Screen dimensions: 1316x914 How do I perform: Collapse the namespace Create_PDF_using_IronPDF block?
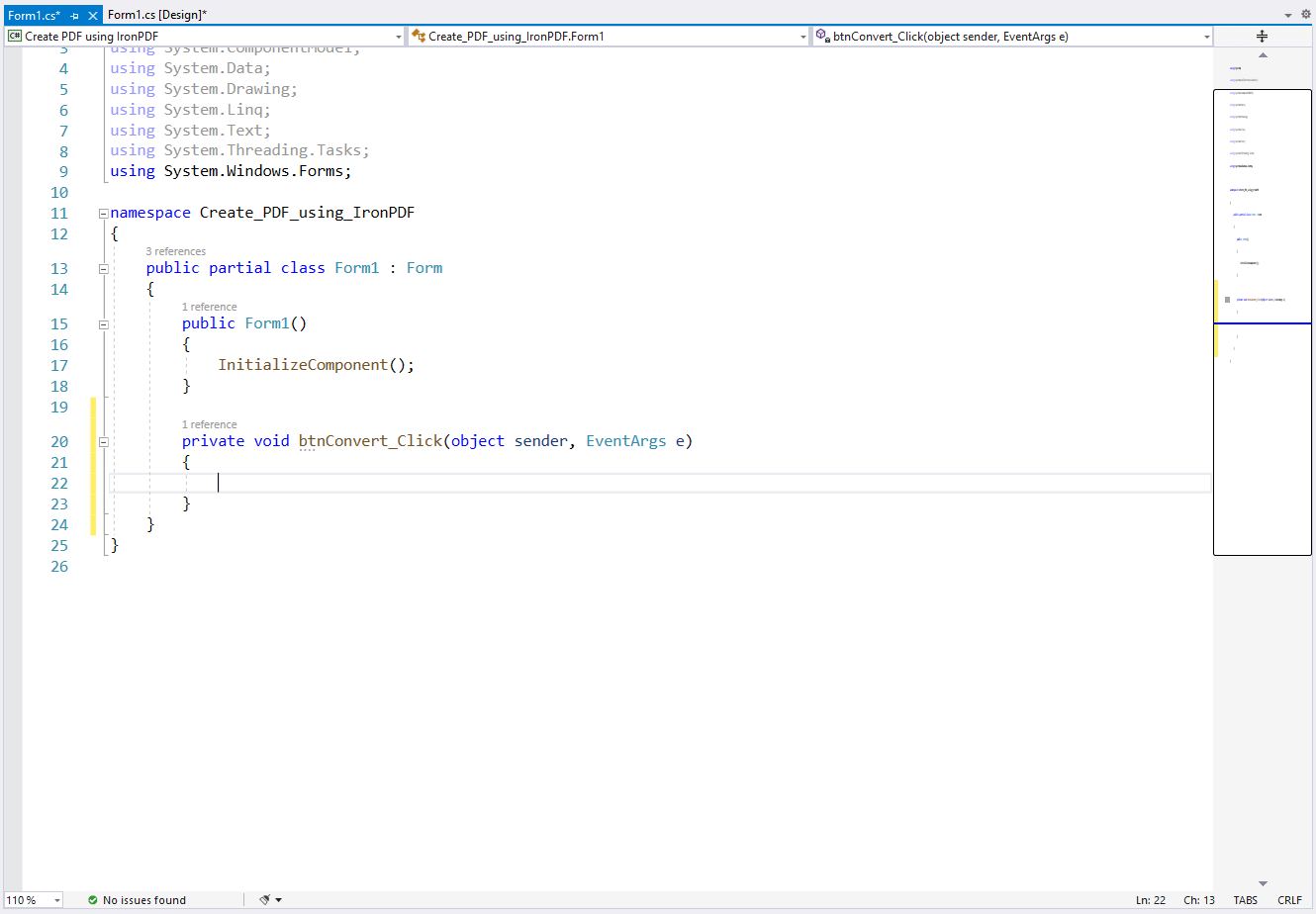tap(103, 214)
